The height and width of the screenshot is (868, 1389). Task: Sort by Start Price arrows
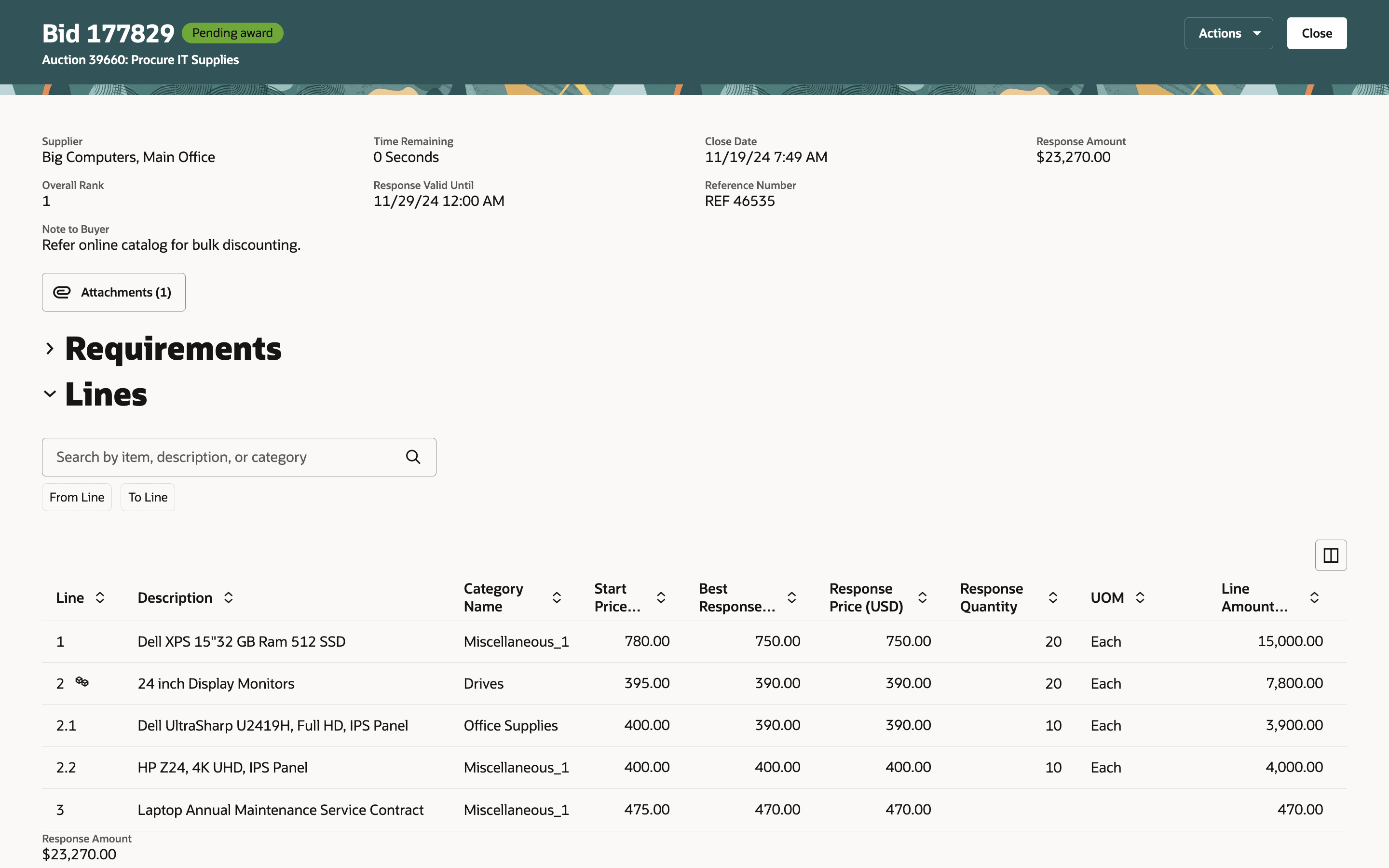tap(661, 597)
